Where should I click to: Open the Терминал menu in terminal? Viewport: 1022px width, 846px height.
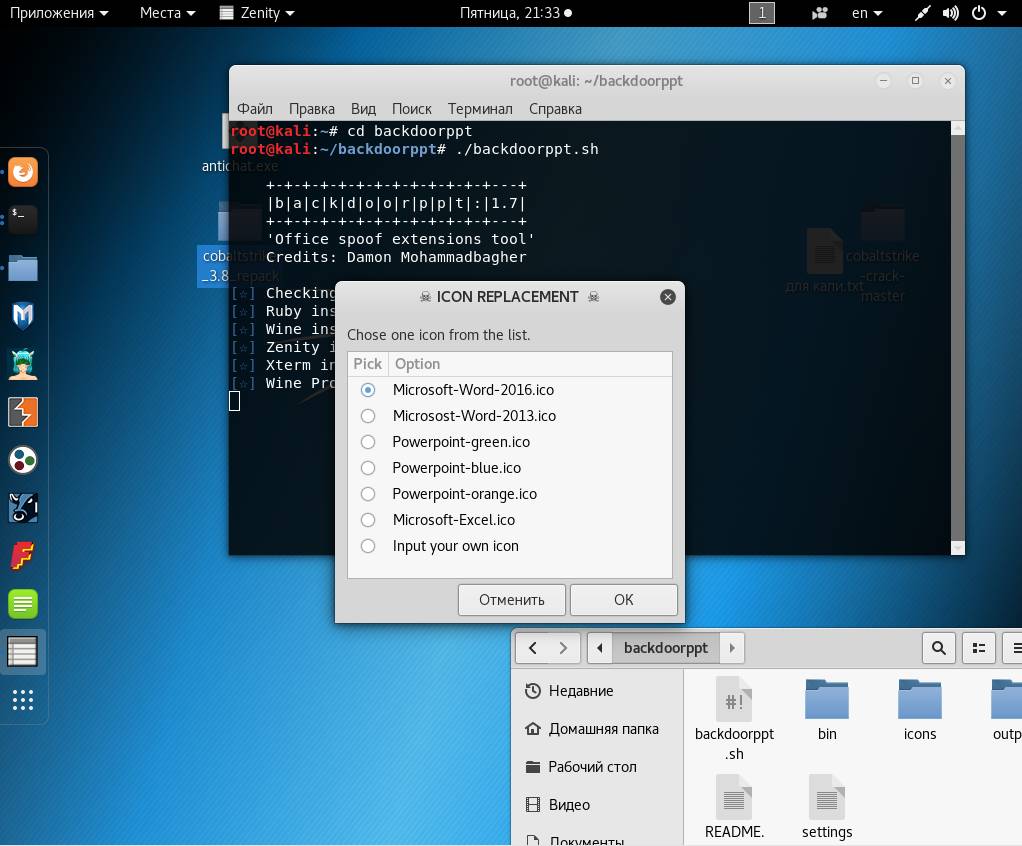click(480, 108)
